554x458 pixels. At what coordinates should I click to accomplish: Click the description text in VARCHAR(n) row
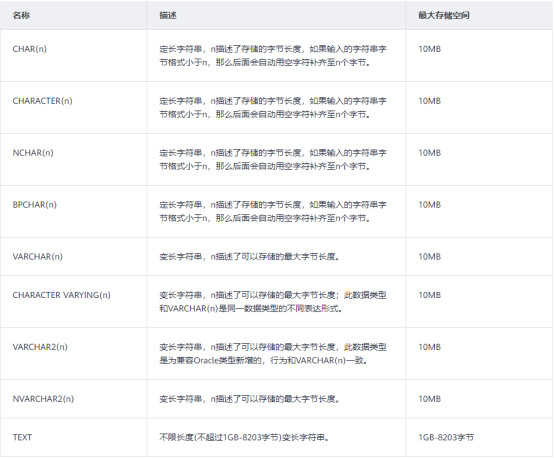[249, 257]
